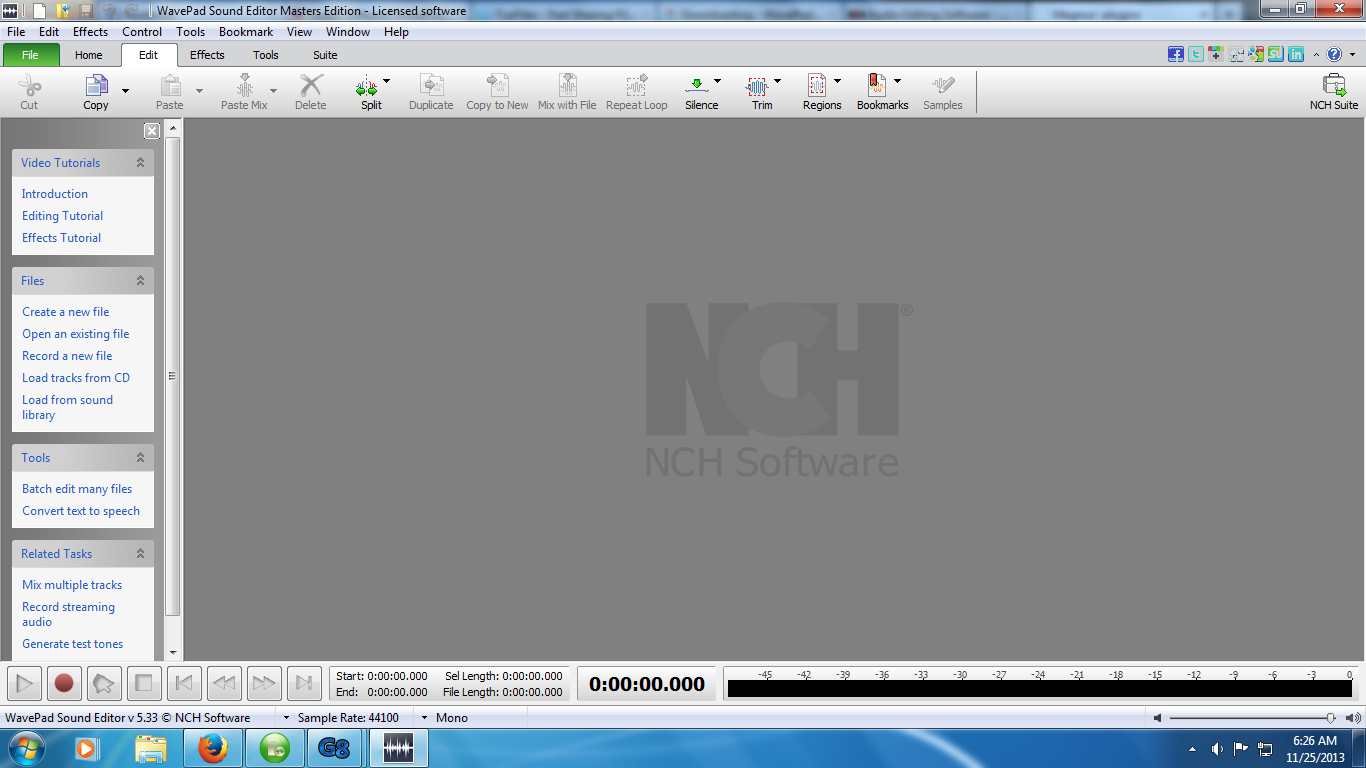Open the Bookmarks dropdown arrow

coord(897,81)
